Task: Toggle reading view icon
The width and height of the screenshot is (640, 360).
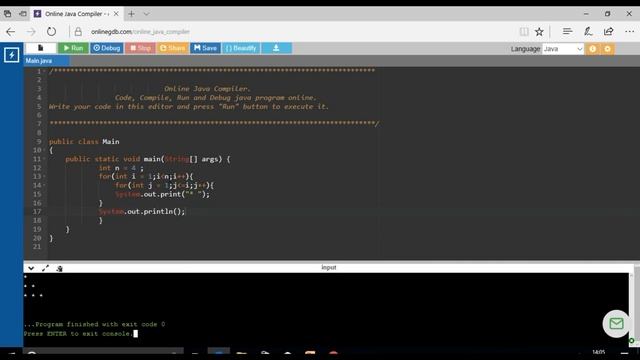Action: click(524, 31)
